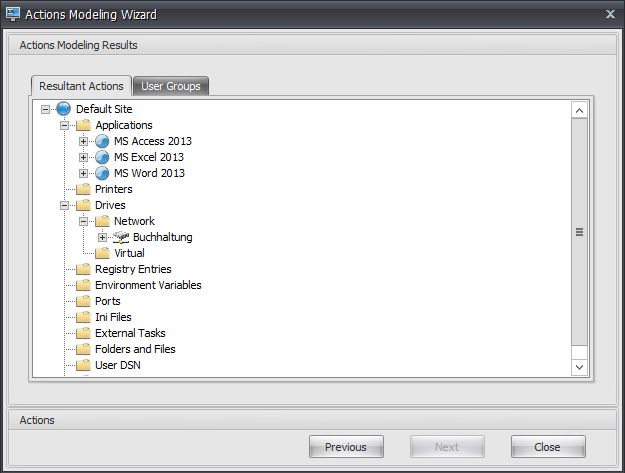Select the Default Site label
Viewport: 625px width, 473px height.
(104, 109)
